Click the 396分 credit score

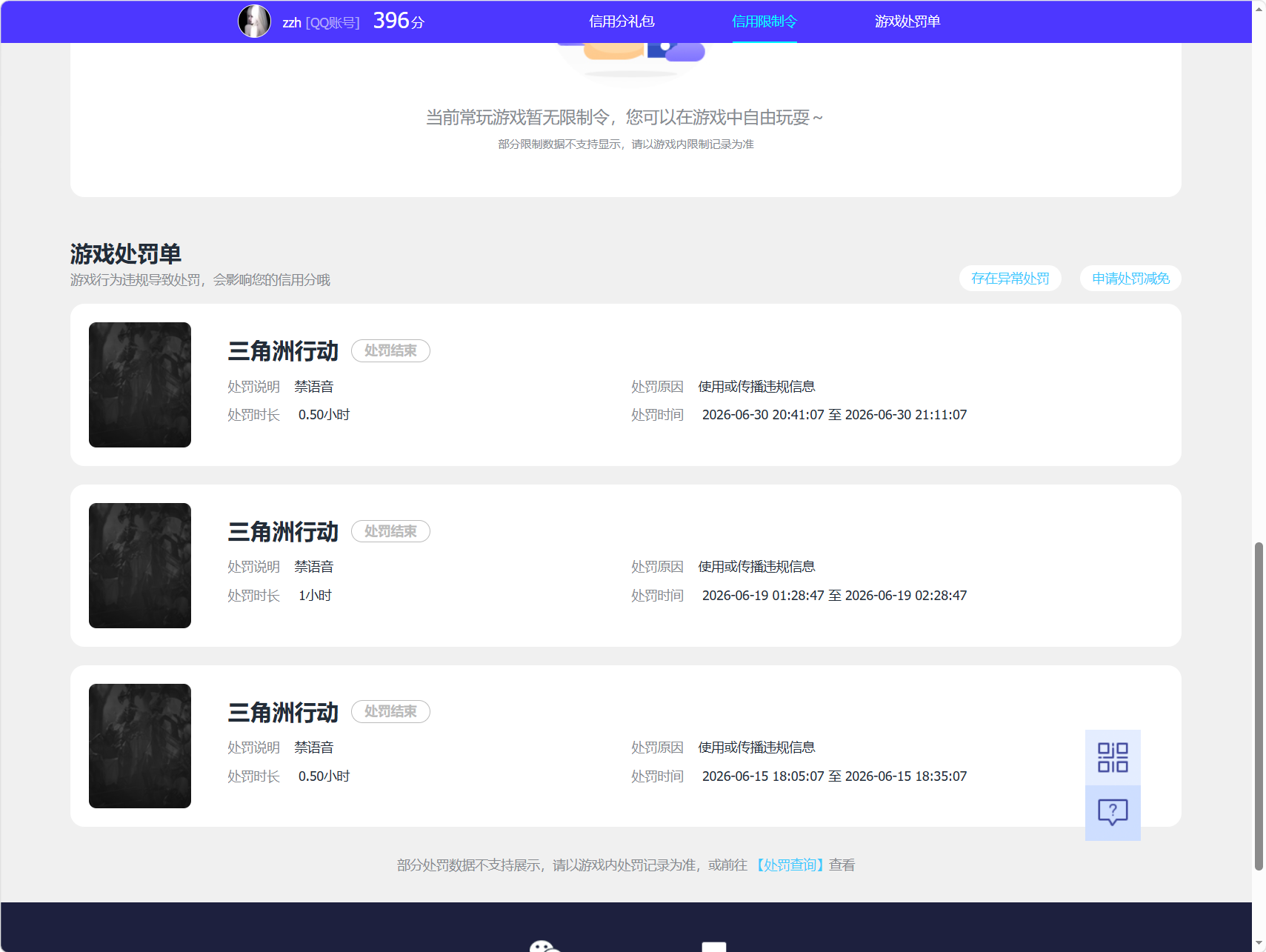[399, 21]
